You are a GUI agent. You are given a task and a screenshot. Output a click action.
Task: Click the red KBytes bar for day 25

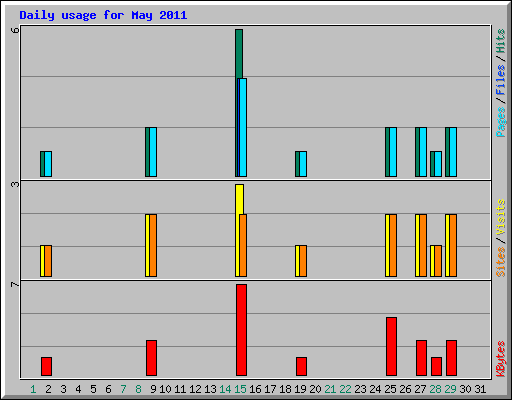coord(391,347)
